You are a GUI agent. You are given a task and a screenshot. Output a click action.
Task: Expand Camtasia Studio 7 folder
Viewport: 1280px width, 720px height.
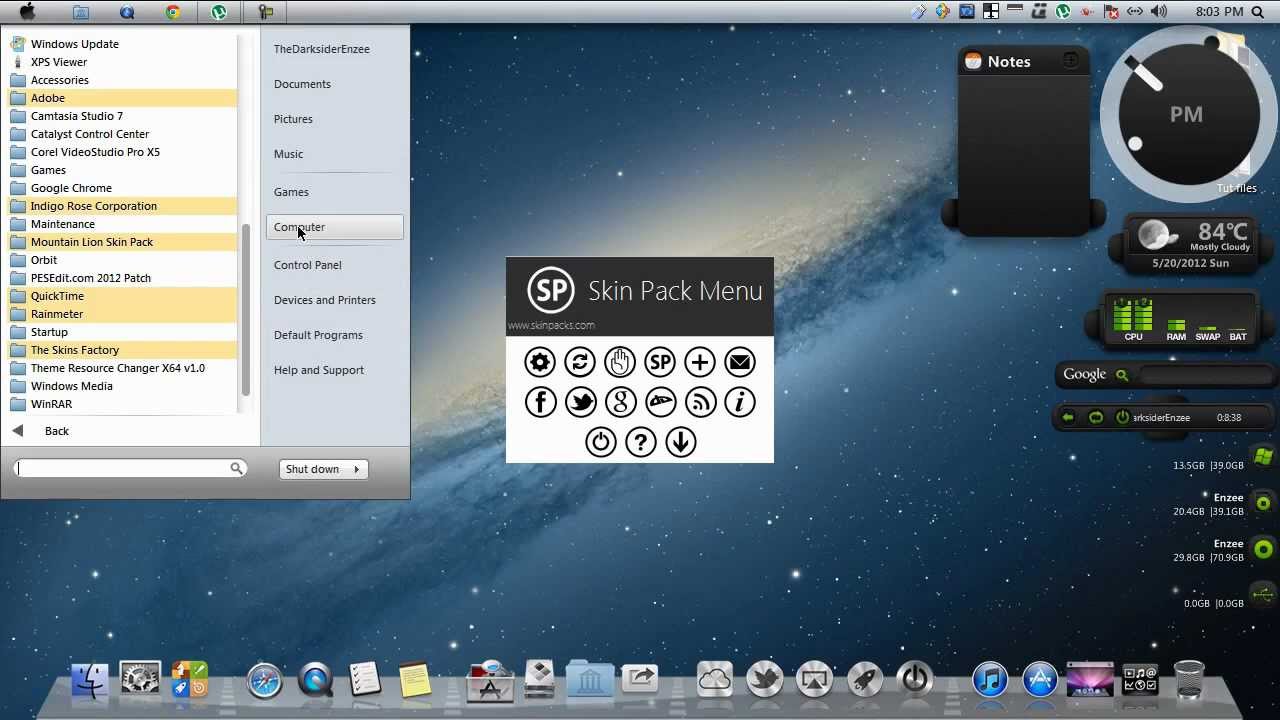[122, 116]
